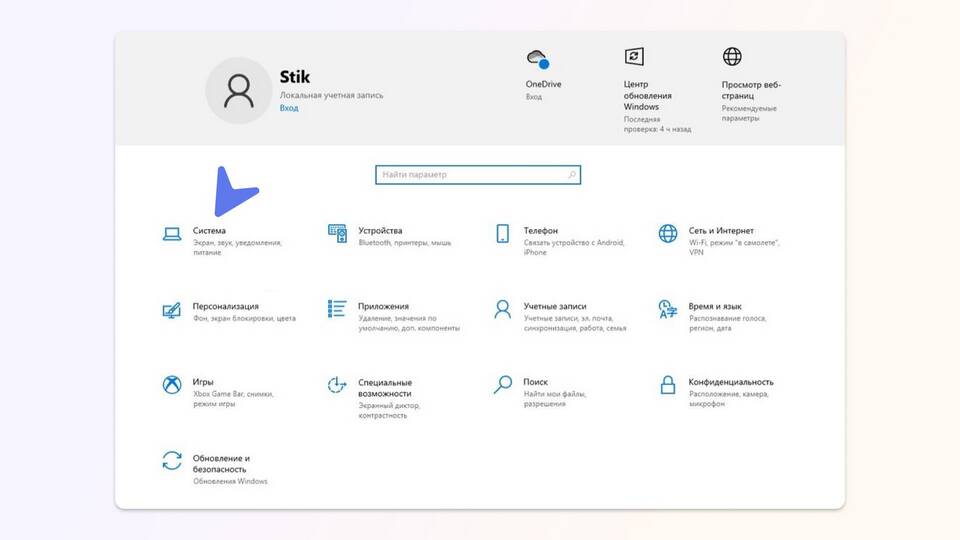Open the Персонализация paintbrush icon
The width and height of the screenshot is (960, 540).
(172, 310)
